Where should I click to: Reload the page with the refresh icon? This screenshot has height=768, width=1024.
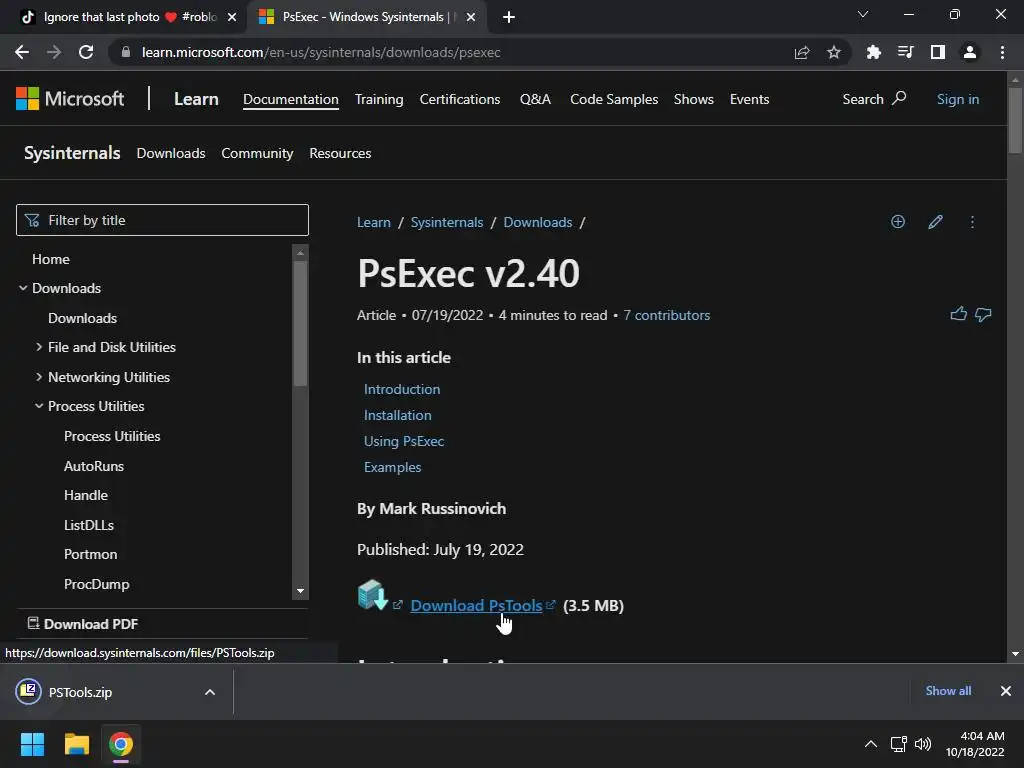coord(86,52)
